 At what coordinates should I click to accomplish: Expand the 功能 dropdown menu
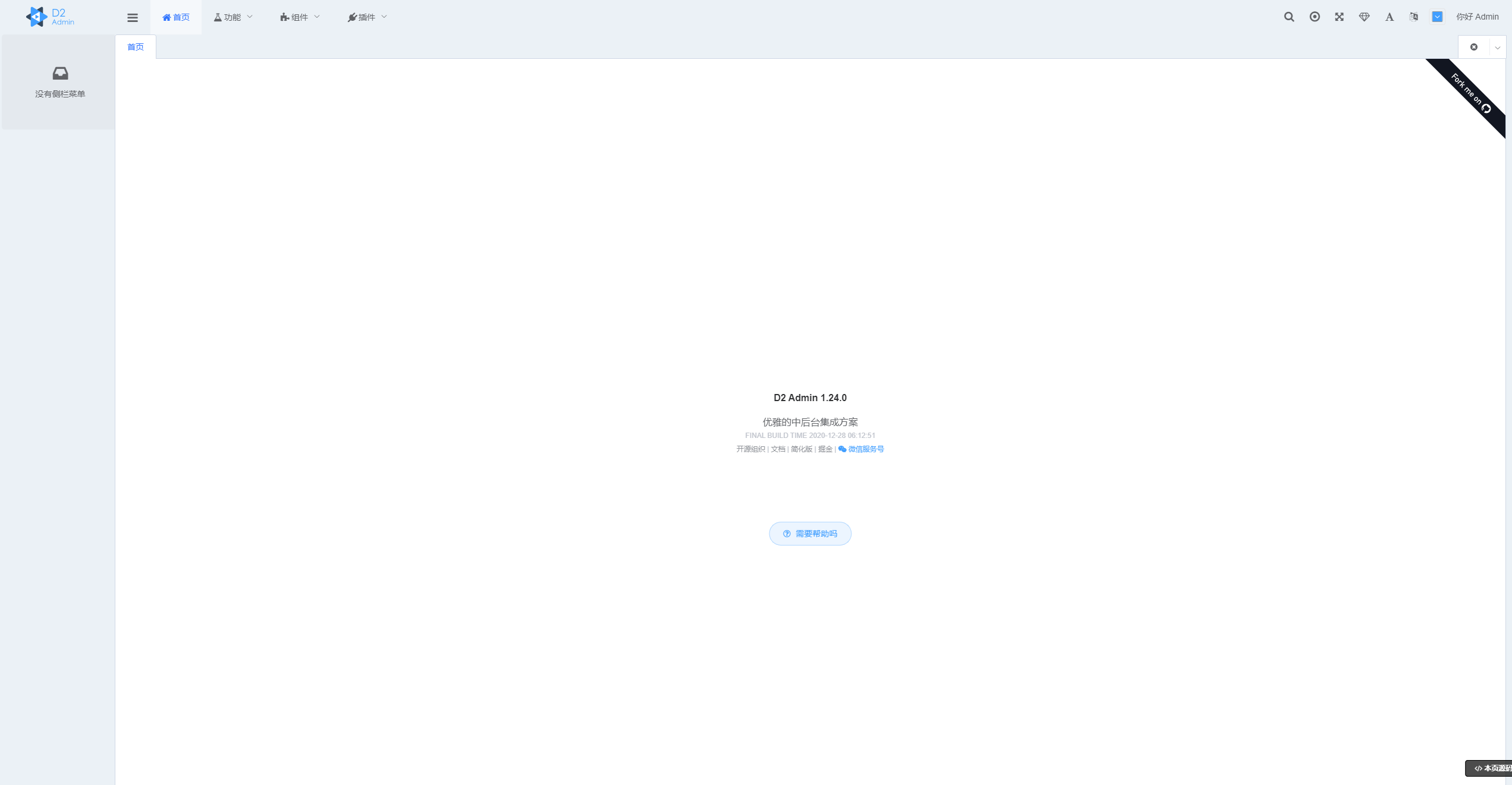point(233,17)
